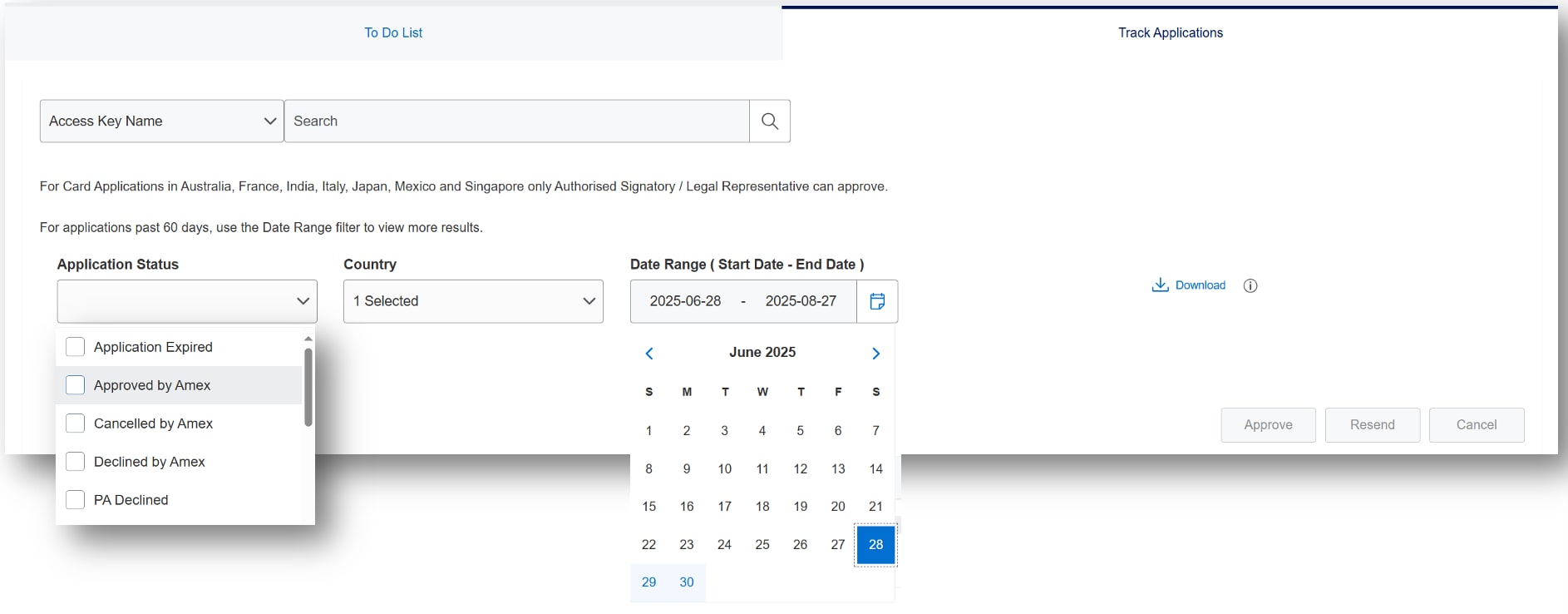Open the date range calendar icon
The width and height of the screenshot is (1568, 614).
click(877, 301)
